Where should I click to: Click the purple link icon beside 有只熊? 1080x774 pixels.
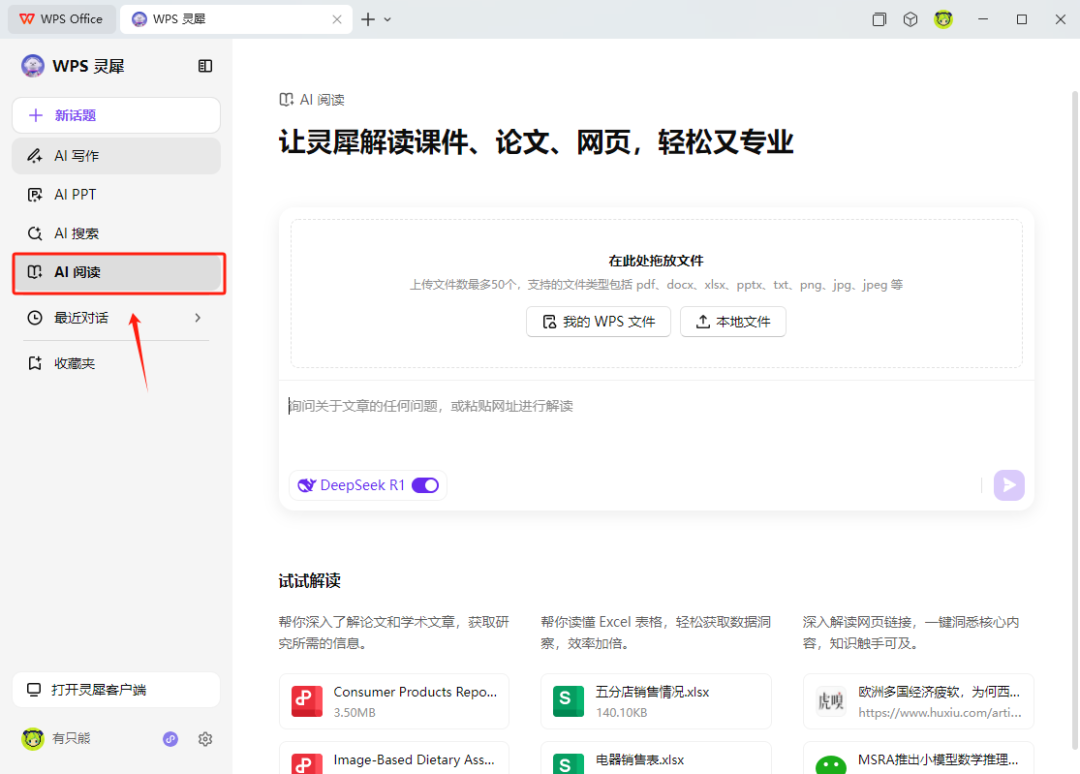[170, 739]
